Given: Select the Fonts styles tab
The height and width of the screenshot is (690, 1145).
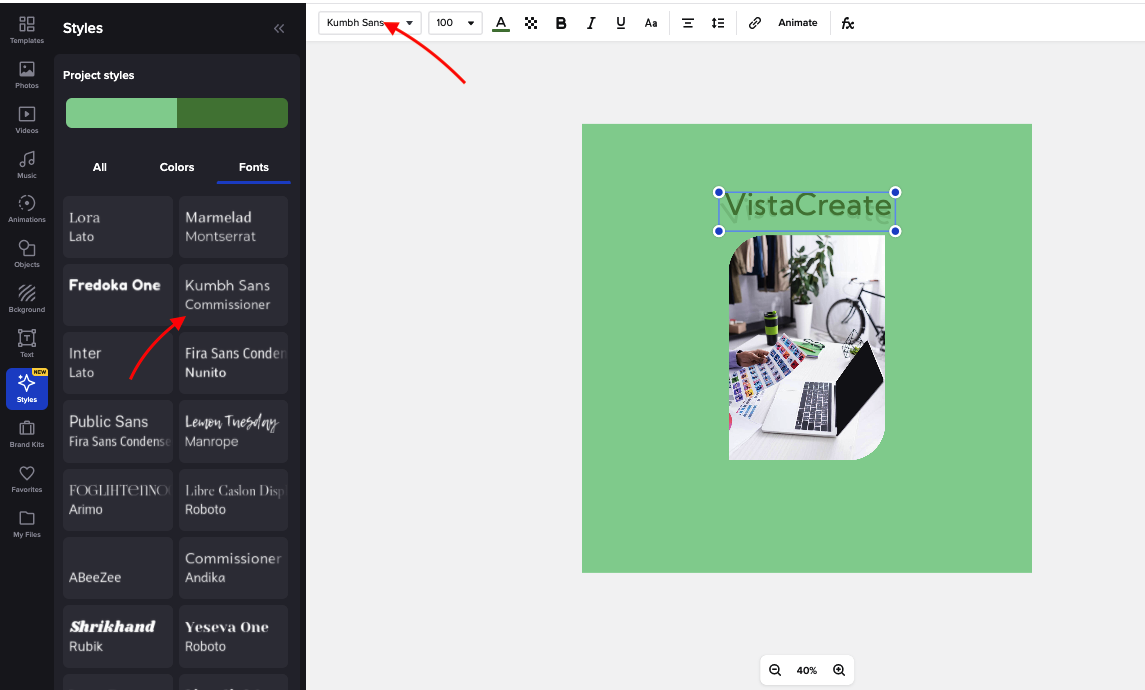Looking at the screenshot, I should (x=253, y=167).
